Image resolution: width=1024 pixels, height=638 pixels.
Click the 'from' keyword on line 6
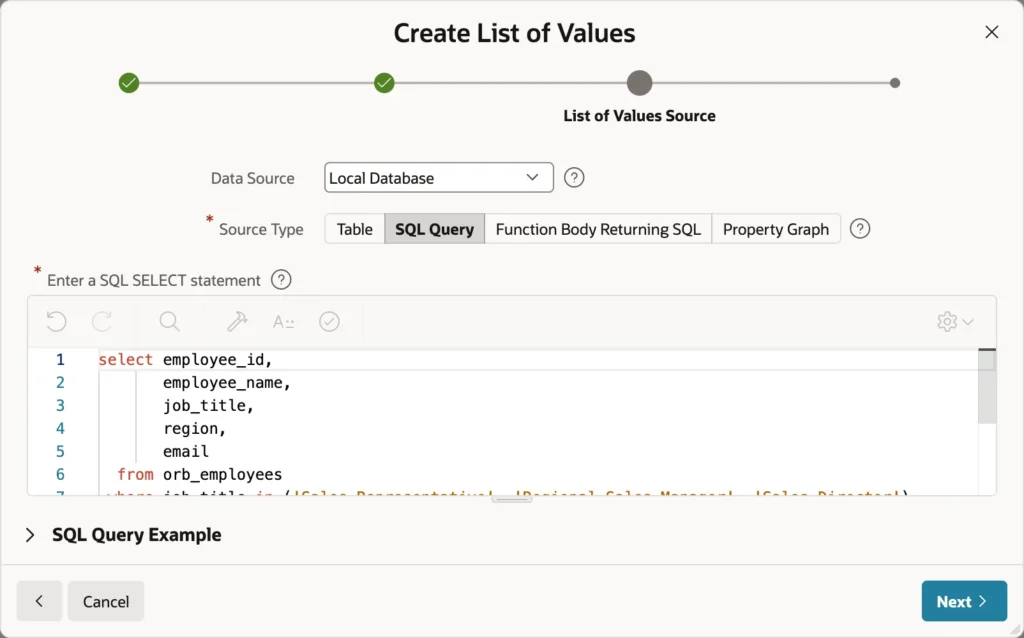[135, 474]
